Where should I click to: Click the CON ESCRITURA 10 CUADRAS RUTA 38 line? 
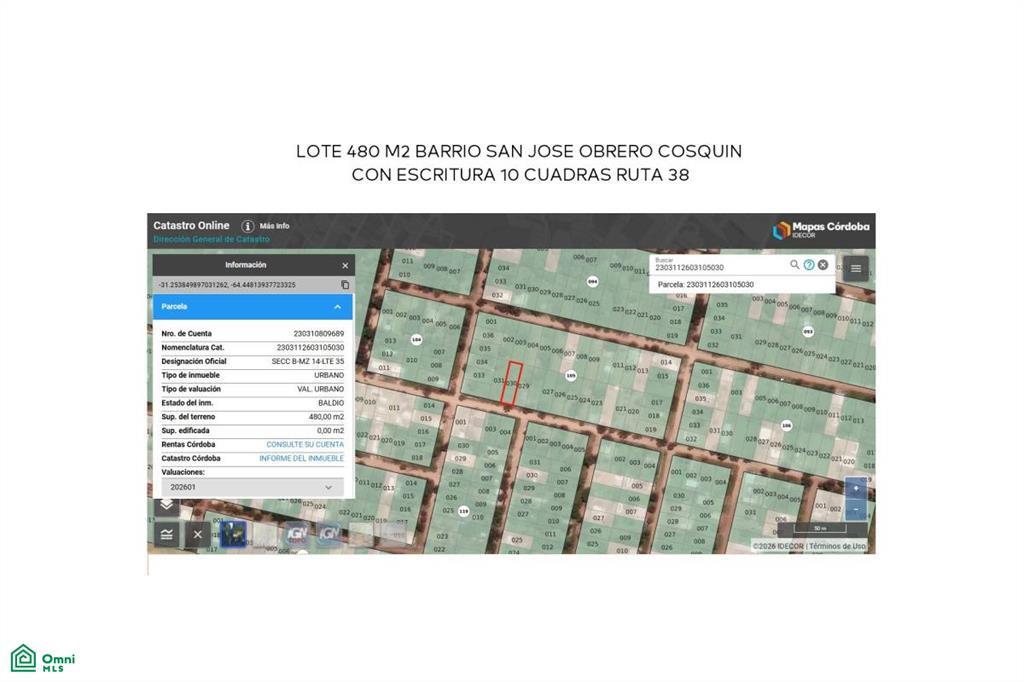520,175
